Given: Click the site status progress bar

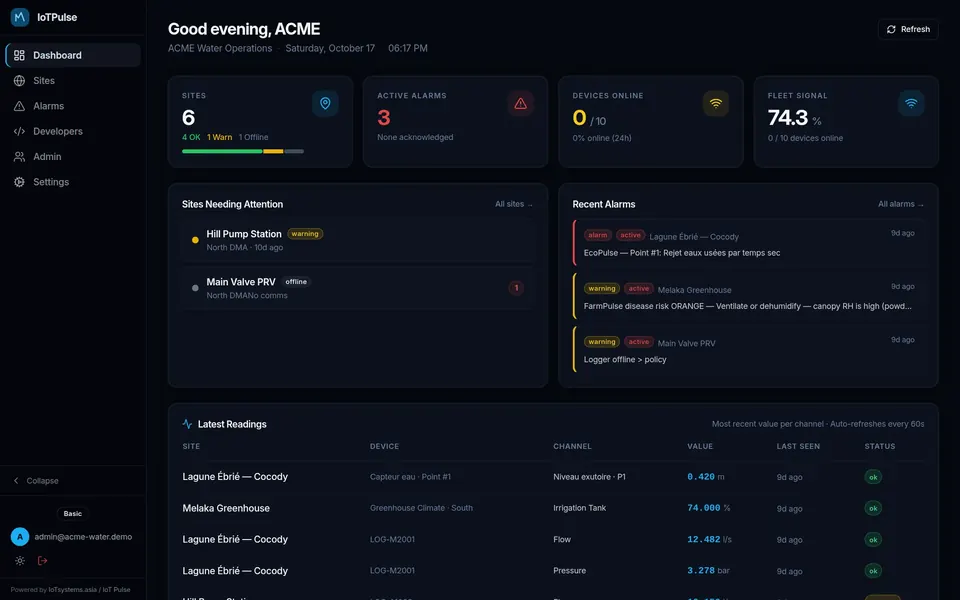Looking at the screenshot, I should click(242, 151).
